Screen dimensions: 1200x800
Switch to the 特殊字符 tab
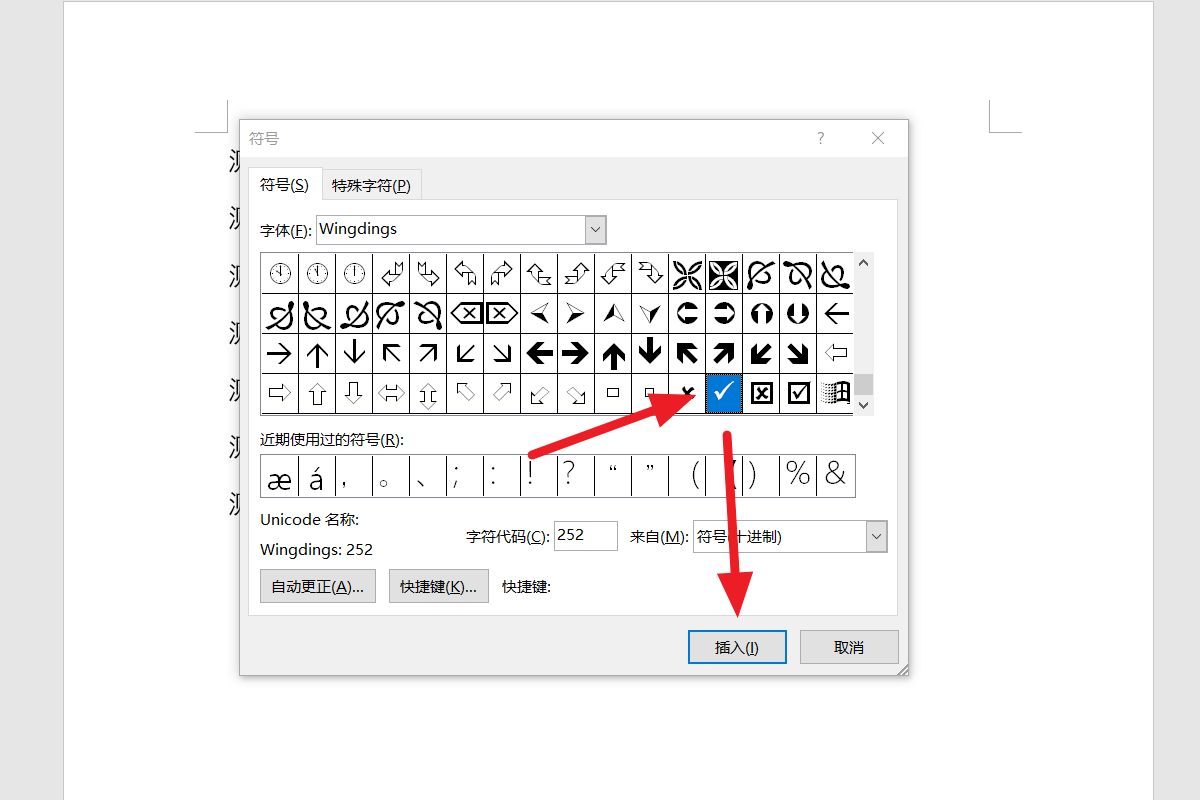(371, 184)
